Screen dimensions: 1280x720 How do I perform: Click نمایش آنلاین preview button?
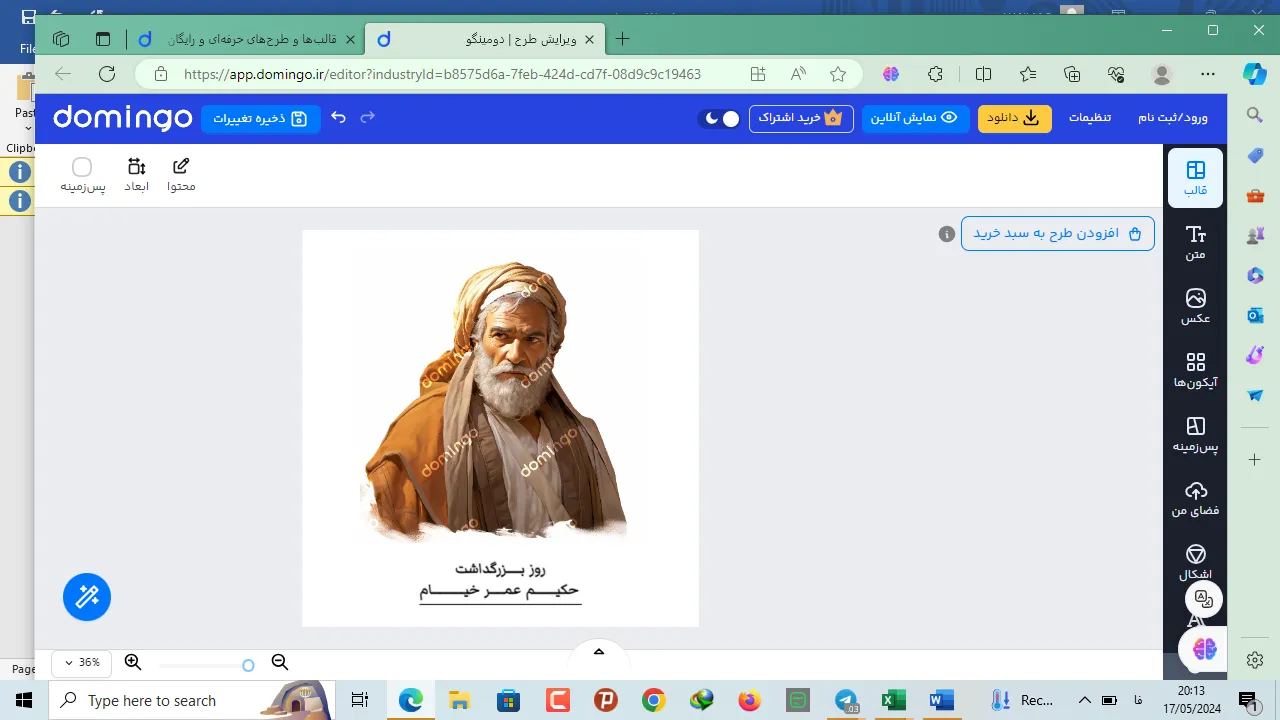tap(915, 118)
